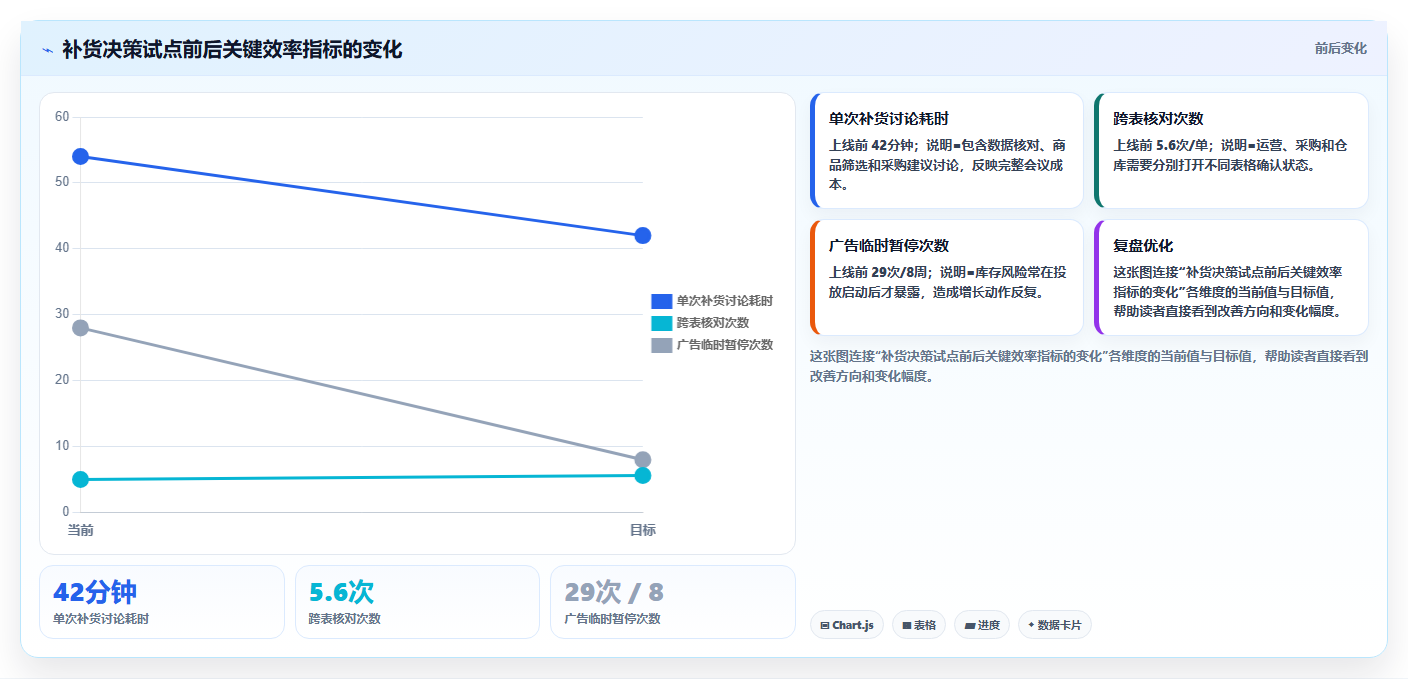Screen dimensions: 1408x679
Task: Click the Chart.js tag chip
Action: [x=846, y=625]
